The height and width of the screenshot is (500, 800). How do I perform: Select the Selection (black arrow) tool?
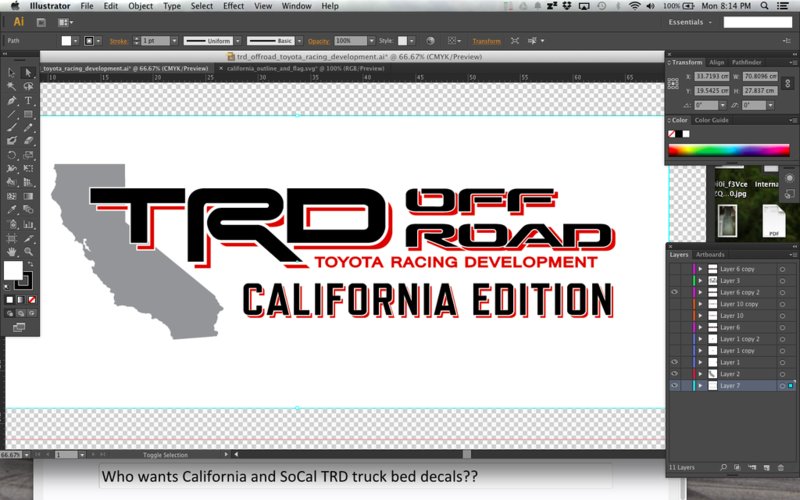(x=12, y=73)
